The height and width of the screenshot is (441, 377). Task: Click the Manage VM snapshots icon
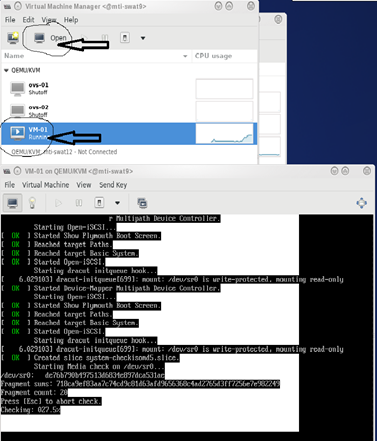coord(142,203)
